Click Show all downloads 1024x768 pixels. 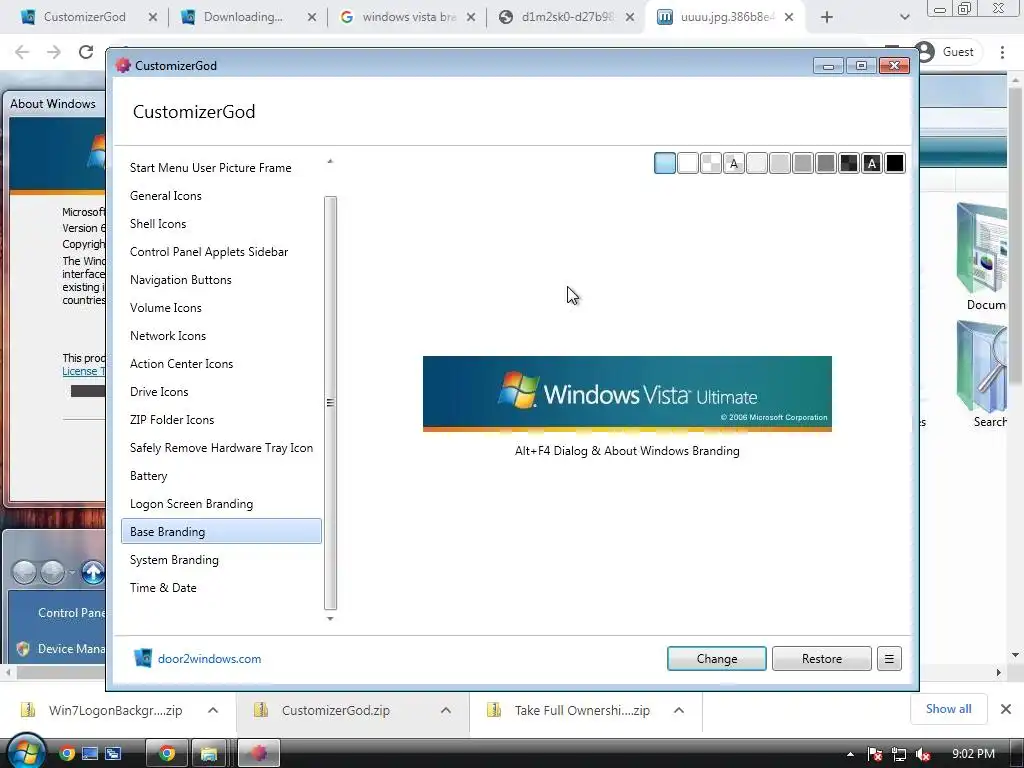(x=948, y=709)
